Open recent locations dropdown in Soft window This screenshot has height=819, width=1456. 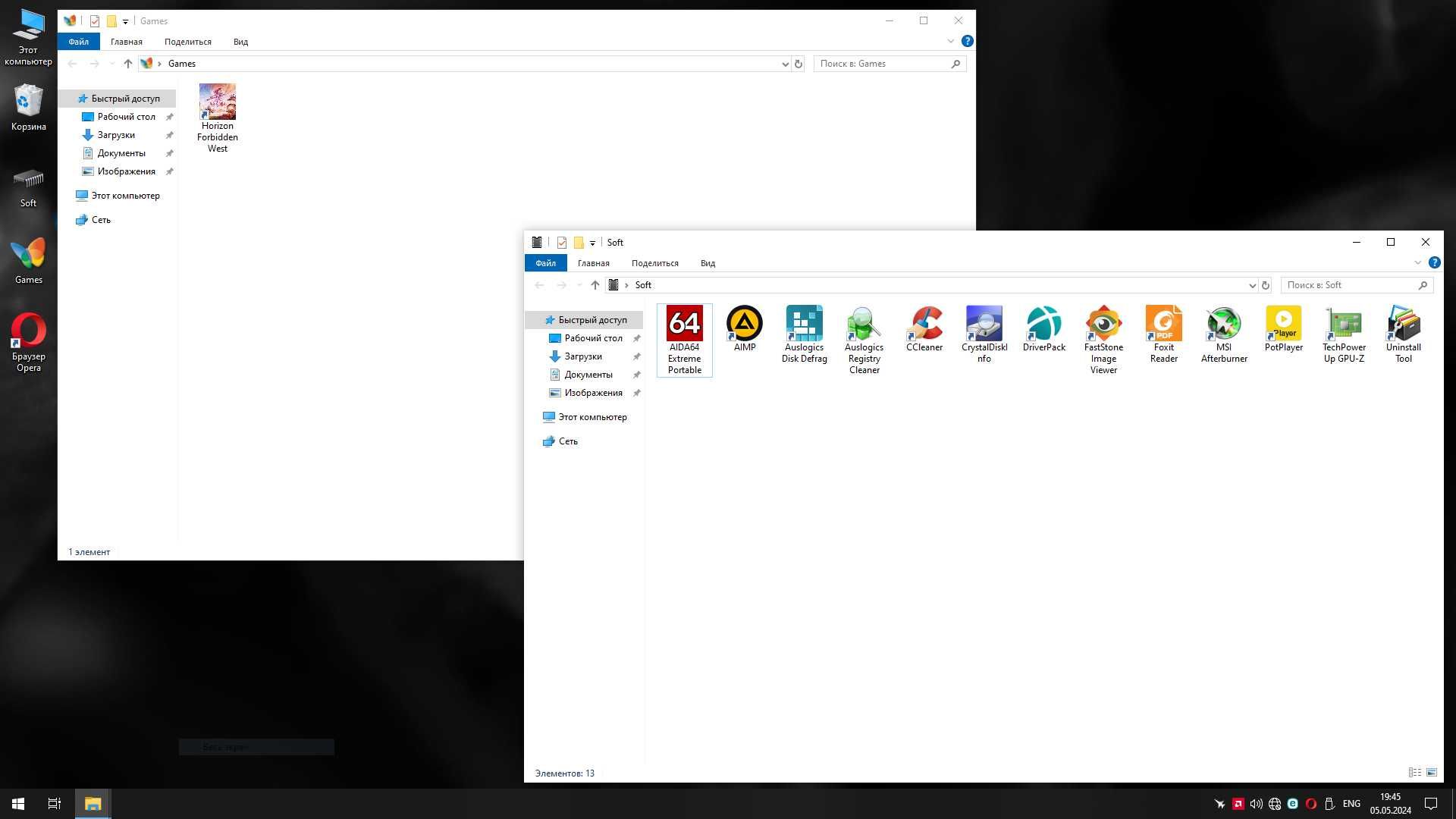coord(579,285)
